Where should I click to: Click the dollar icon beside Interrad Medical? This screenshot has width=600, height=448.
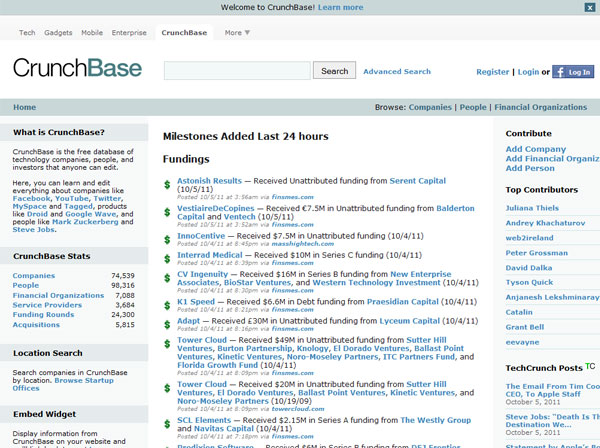167,259
